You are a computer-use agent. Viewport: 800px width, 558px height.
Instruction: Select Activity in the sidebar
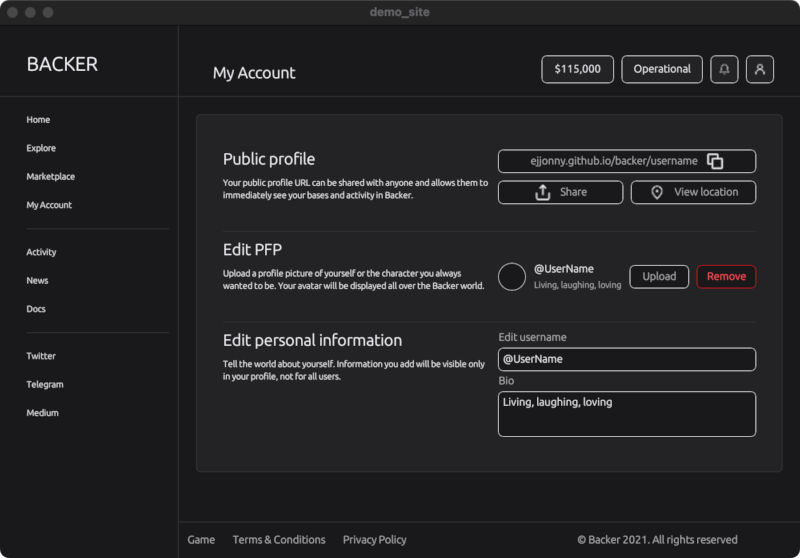click(41, 252)
